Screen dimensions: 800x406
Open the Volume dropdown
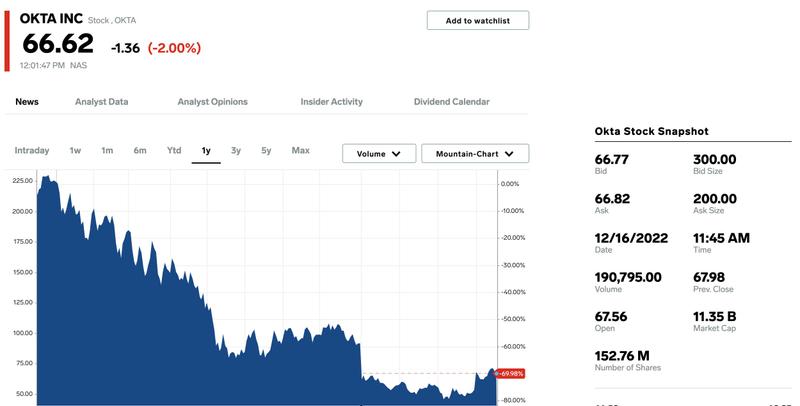(379, 154)
